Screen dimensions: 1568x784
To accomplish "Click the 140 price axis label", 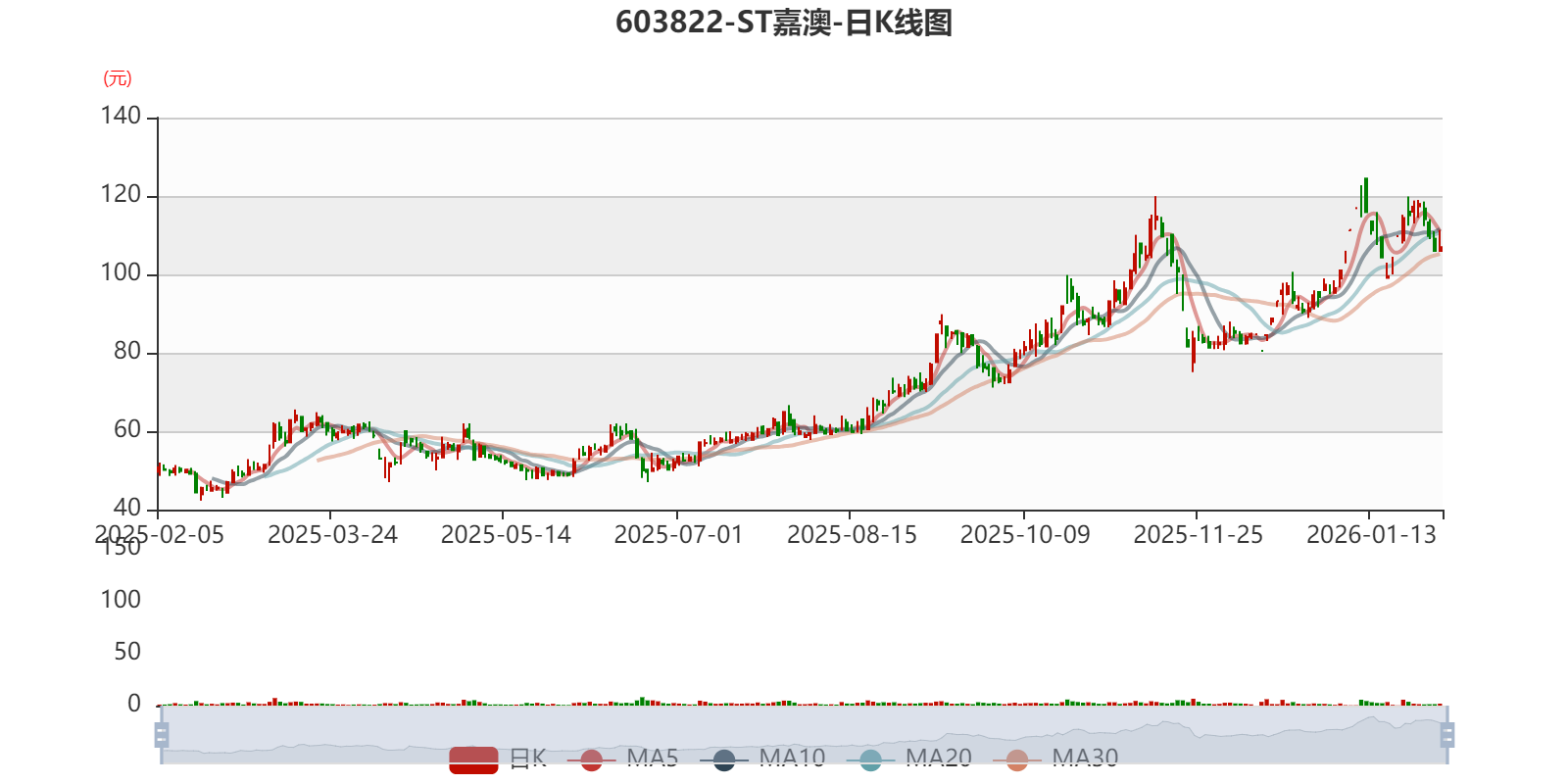I will pyautogui.click(x=121, y=117).
